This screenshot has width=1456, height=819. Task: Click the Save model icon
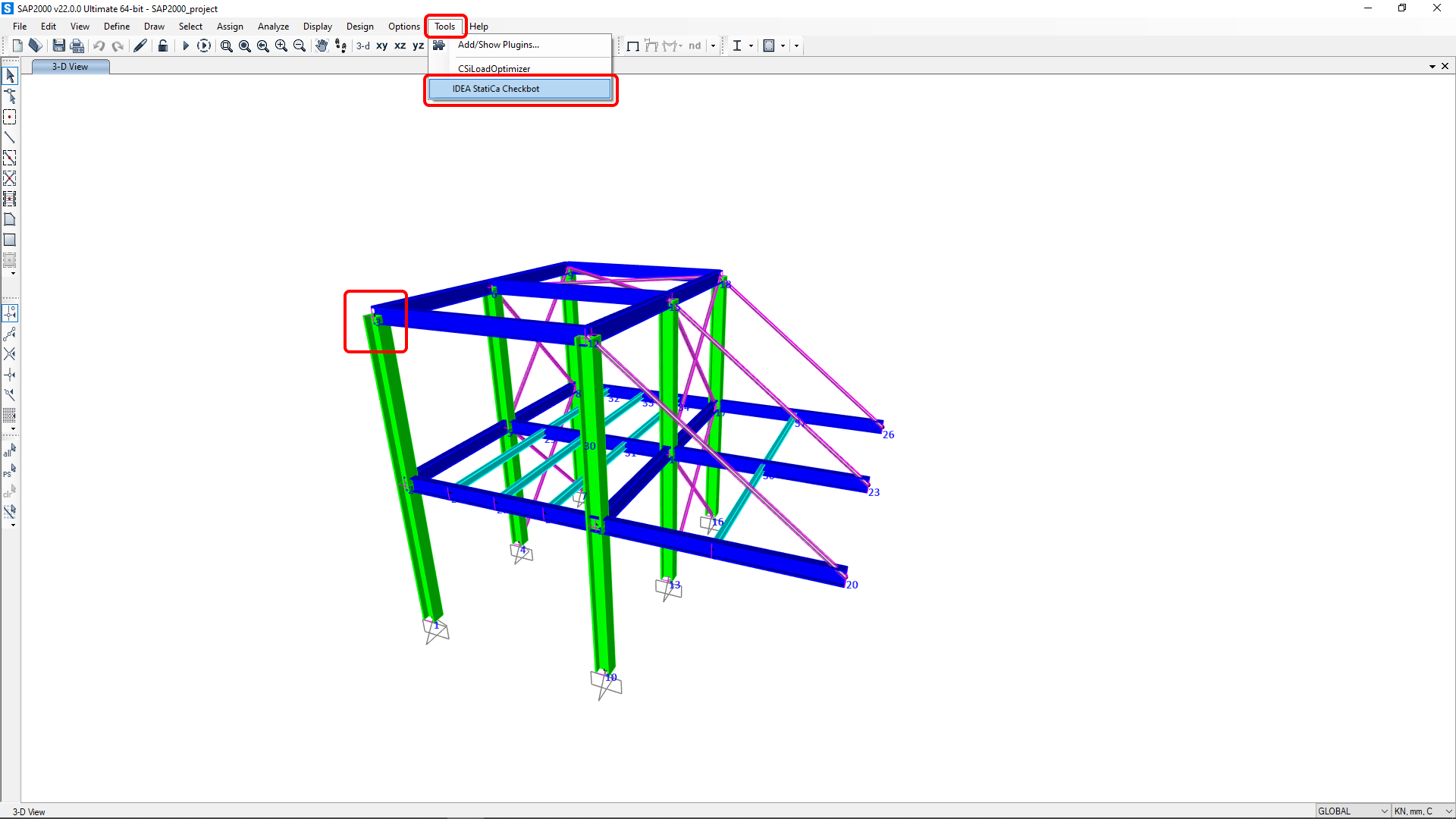click(x=58, y=45)
